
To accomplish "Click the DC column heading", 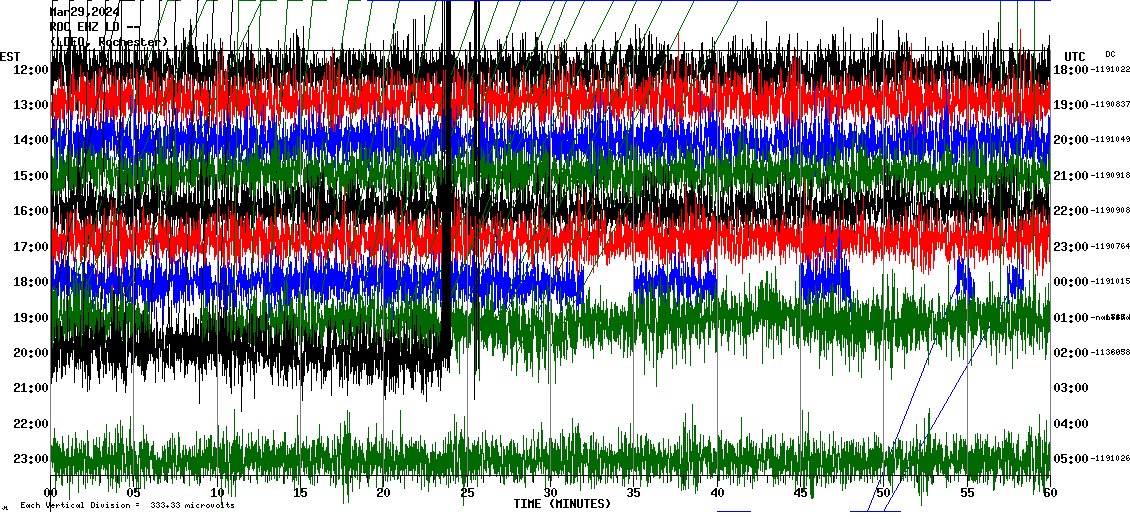I will [x=1110, y=54].
